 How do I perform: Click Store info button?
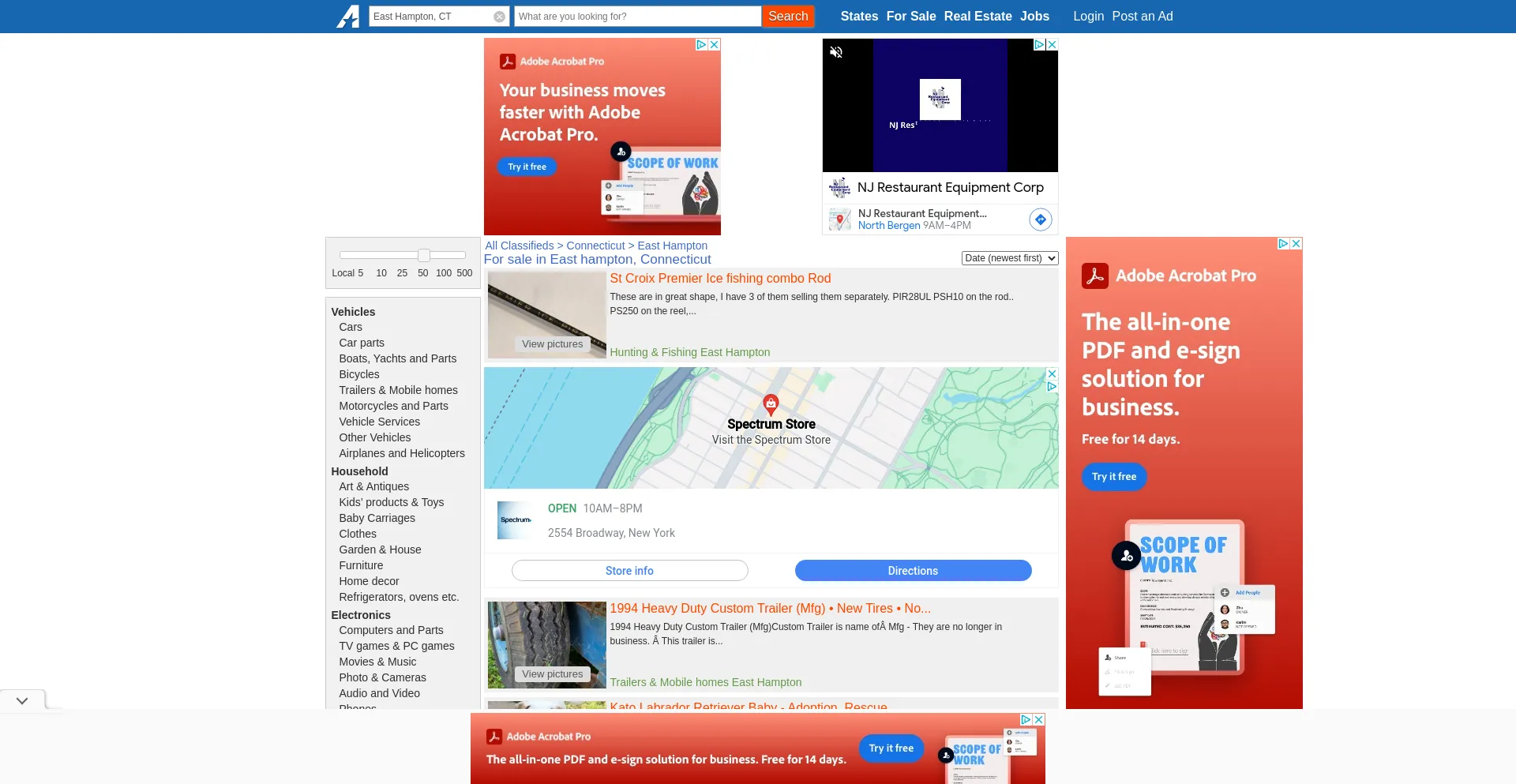(x=629, y=571)
